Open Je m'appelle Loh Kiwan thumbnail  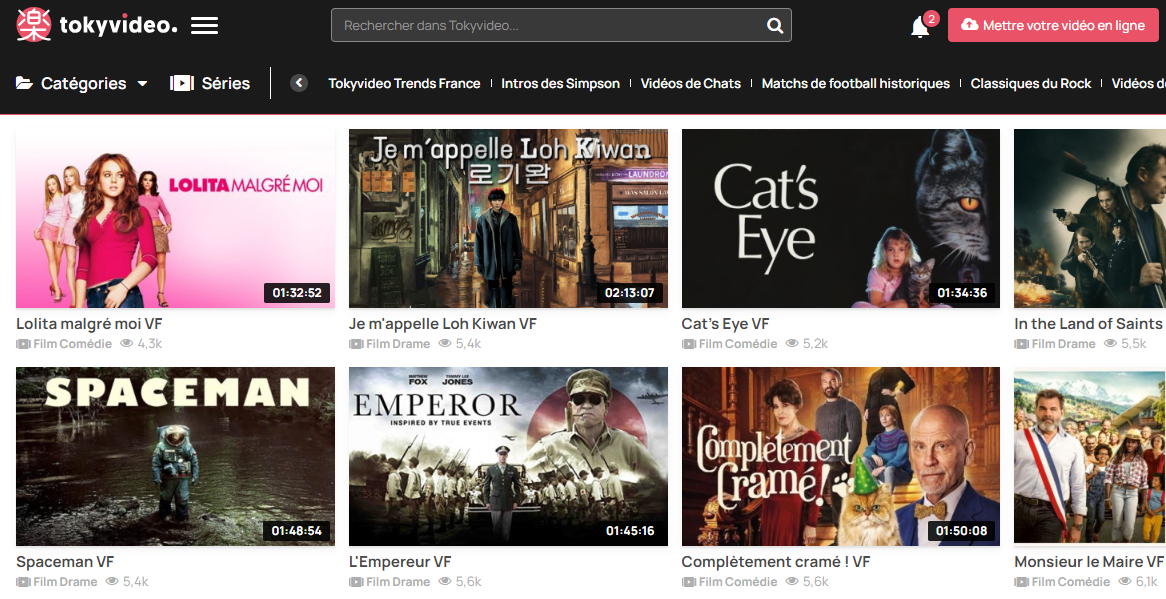pyautogui.click(x=508, y=218)
